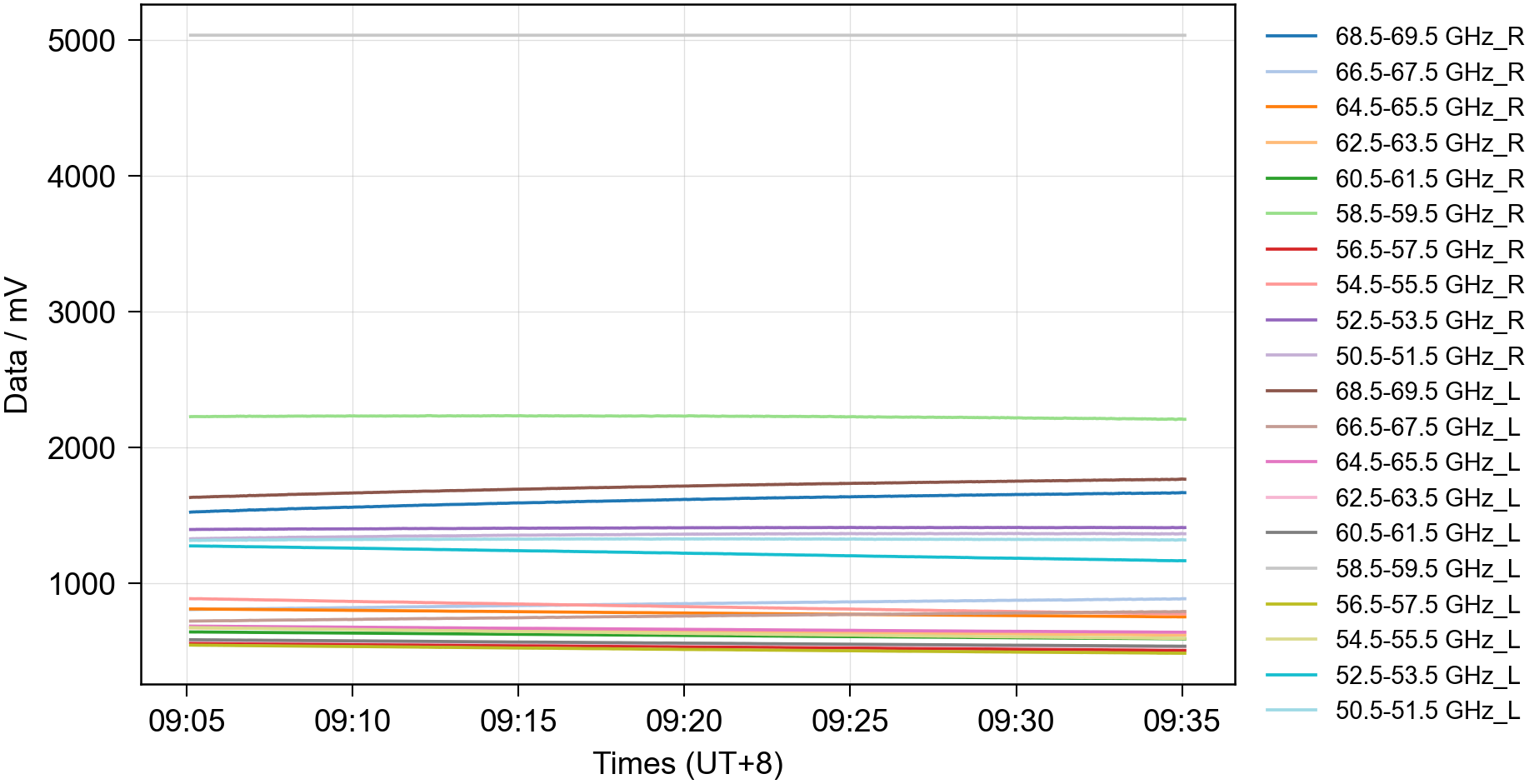The height and width of the screenshot is (784, 1539).
Task: Click the 'Data / mV' y-axis title
Action: 17,346
